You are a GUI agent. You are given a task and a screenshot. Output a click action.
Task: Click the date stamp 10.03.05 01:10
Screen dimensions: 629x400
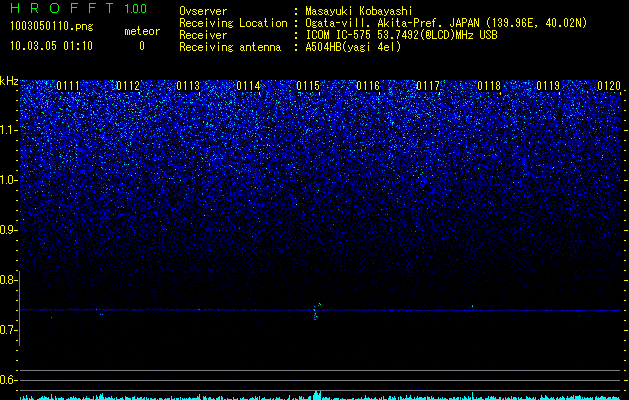tap(51, 46)
